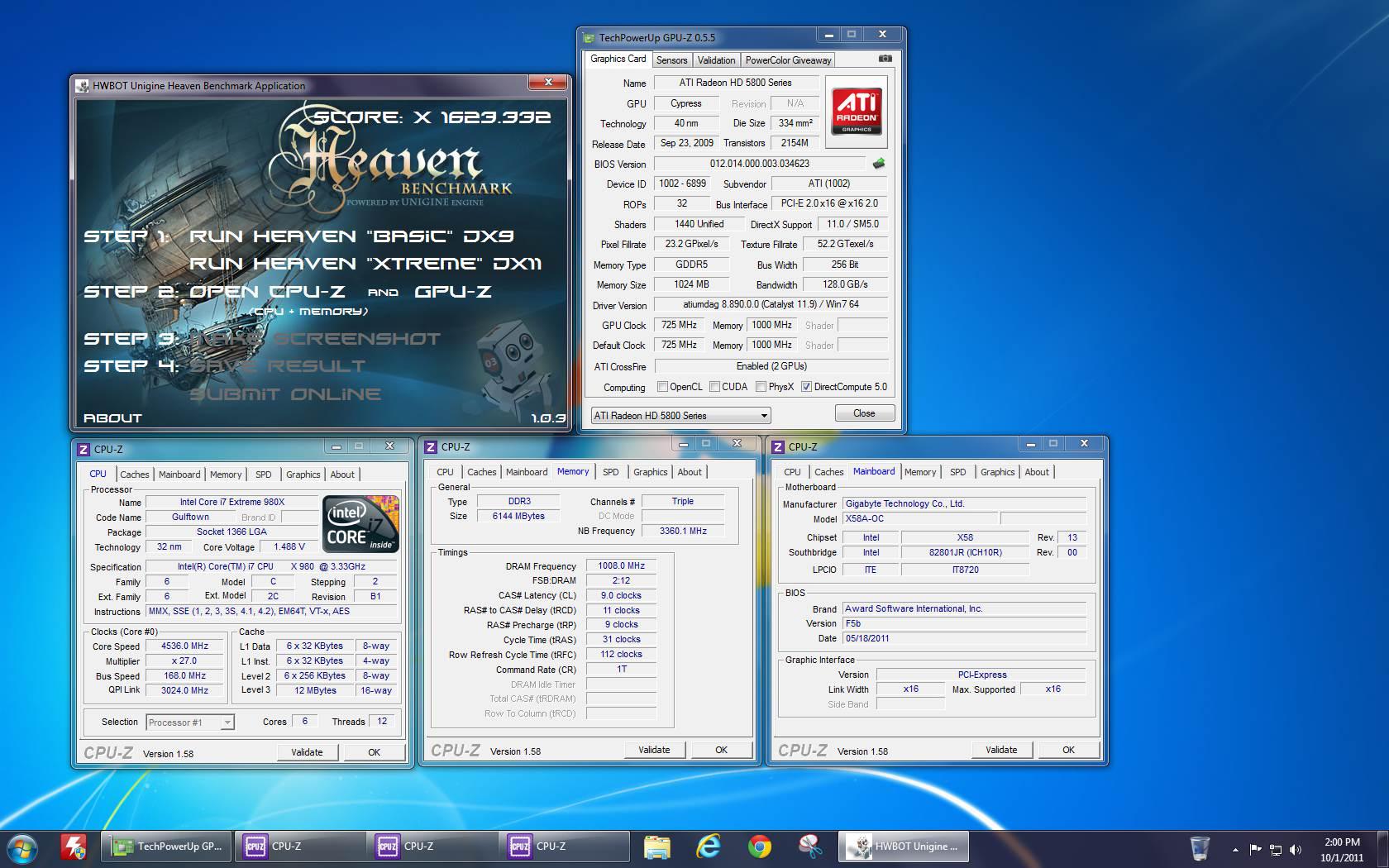
Task: Click the Core Speed 4536.0 MHz value
Action: [184, 646]
